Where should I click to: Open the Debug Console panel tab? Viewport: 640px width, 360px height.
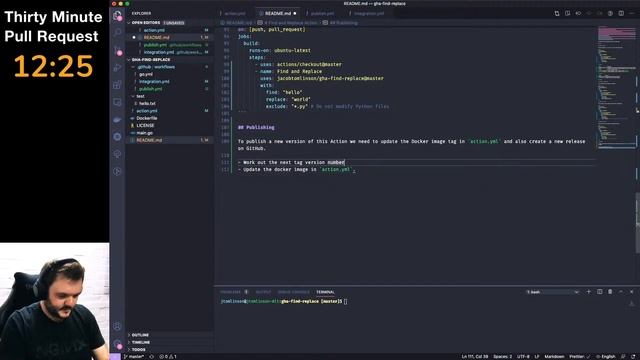click(x=293, y=292)
